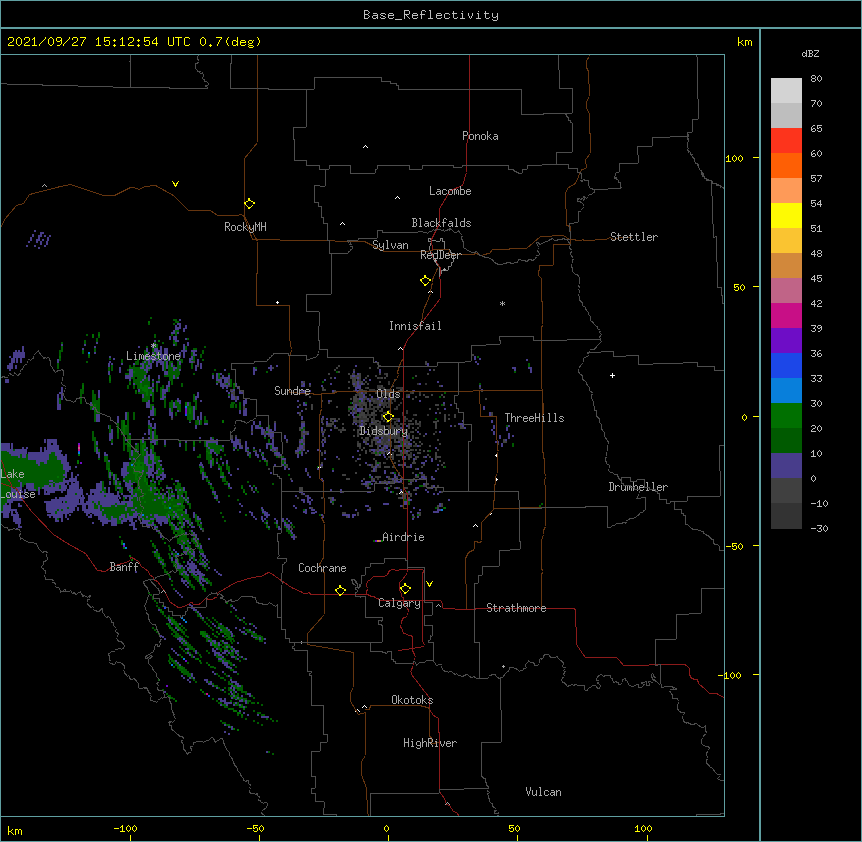Click the RockyMH town label

[245, 227]
